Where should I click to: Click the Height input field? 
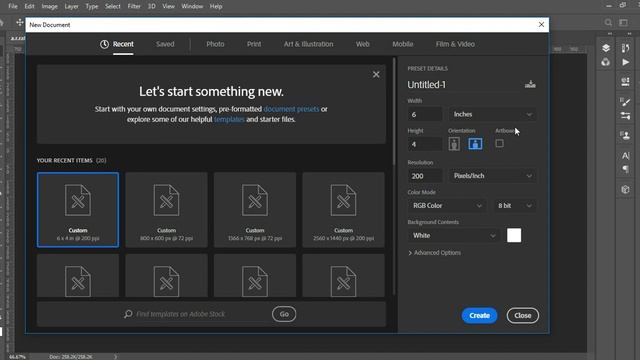point(424,144)
